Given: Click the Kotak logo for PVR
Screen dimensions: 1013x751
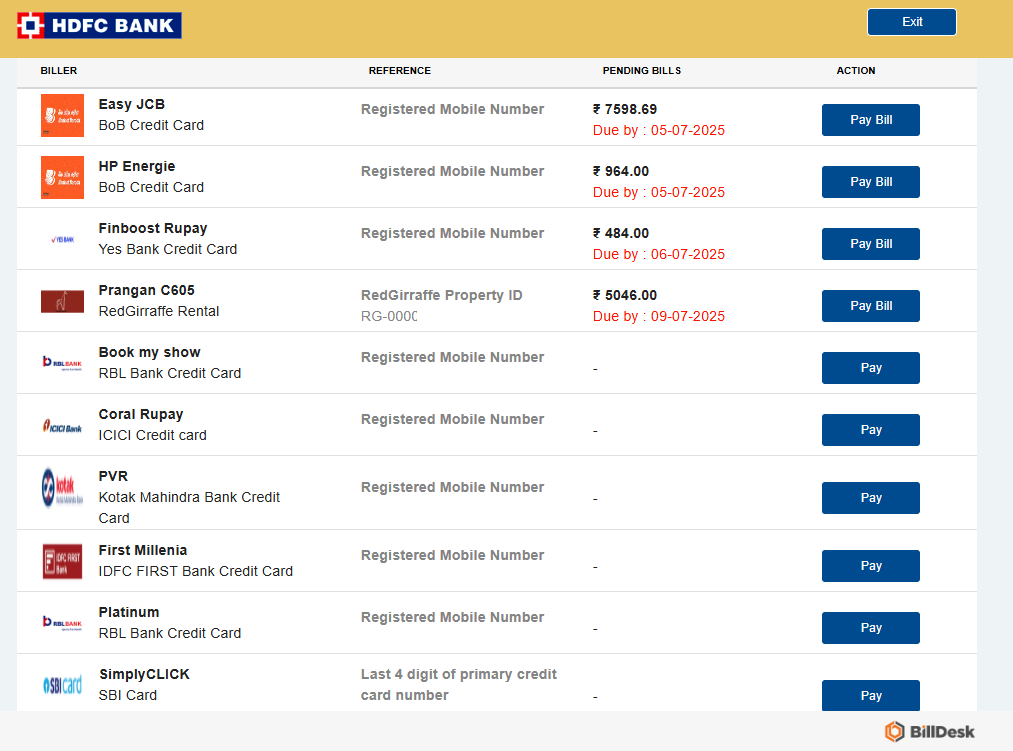Looking at the screenshot, I should click(x=62, y=487).
